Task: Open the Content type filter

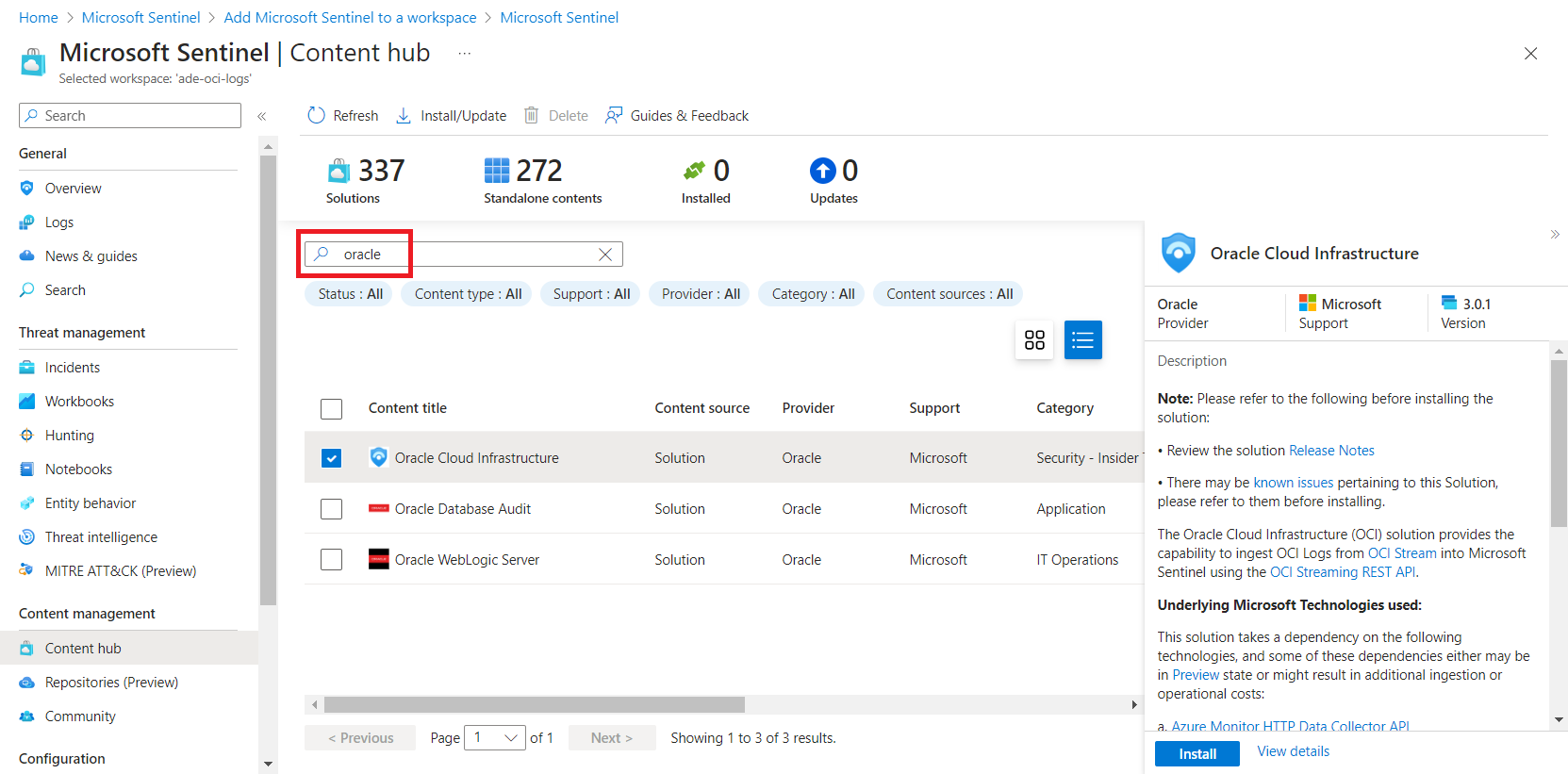Action: 468,294
